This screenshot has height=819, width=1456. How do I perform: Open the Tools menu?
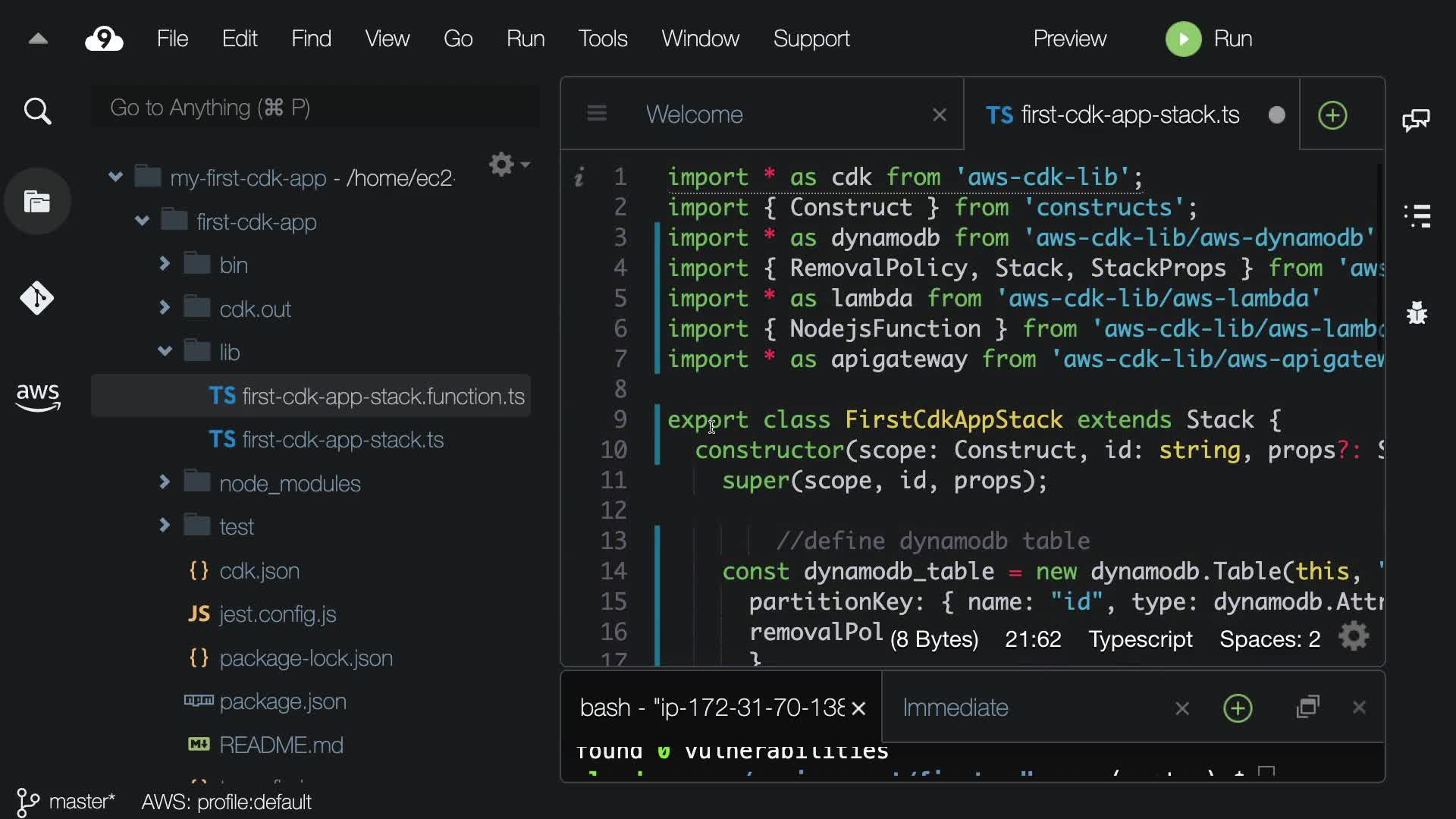(602, 39)
